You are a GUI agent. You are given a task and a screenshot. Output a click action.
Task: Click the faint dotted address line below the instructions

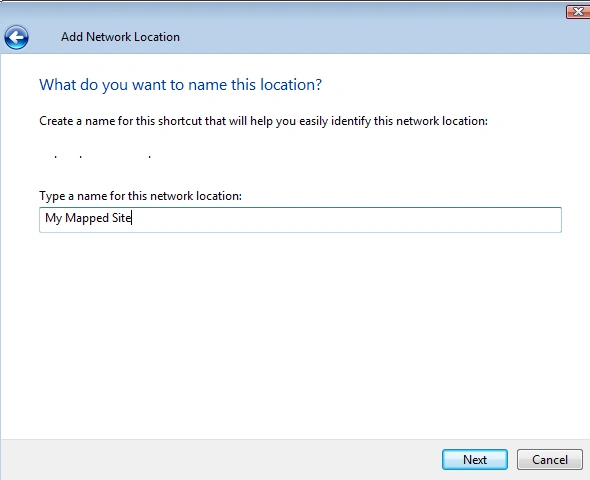click(x=102, y=156)
